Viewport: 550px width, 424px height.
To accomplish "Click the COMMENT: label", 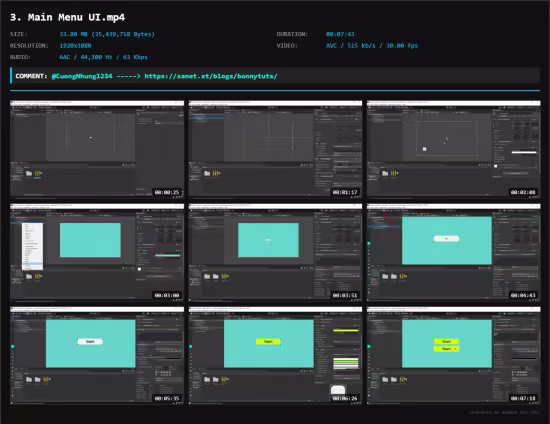I will click(31, 76).
